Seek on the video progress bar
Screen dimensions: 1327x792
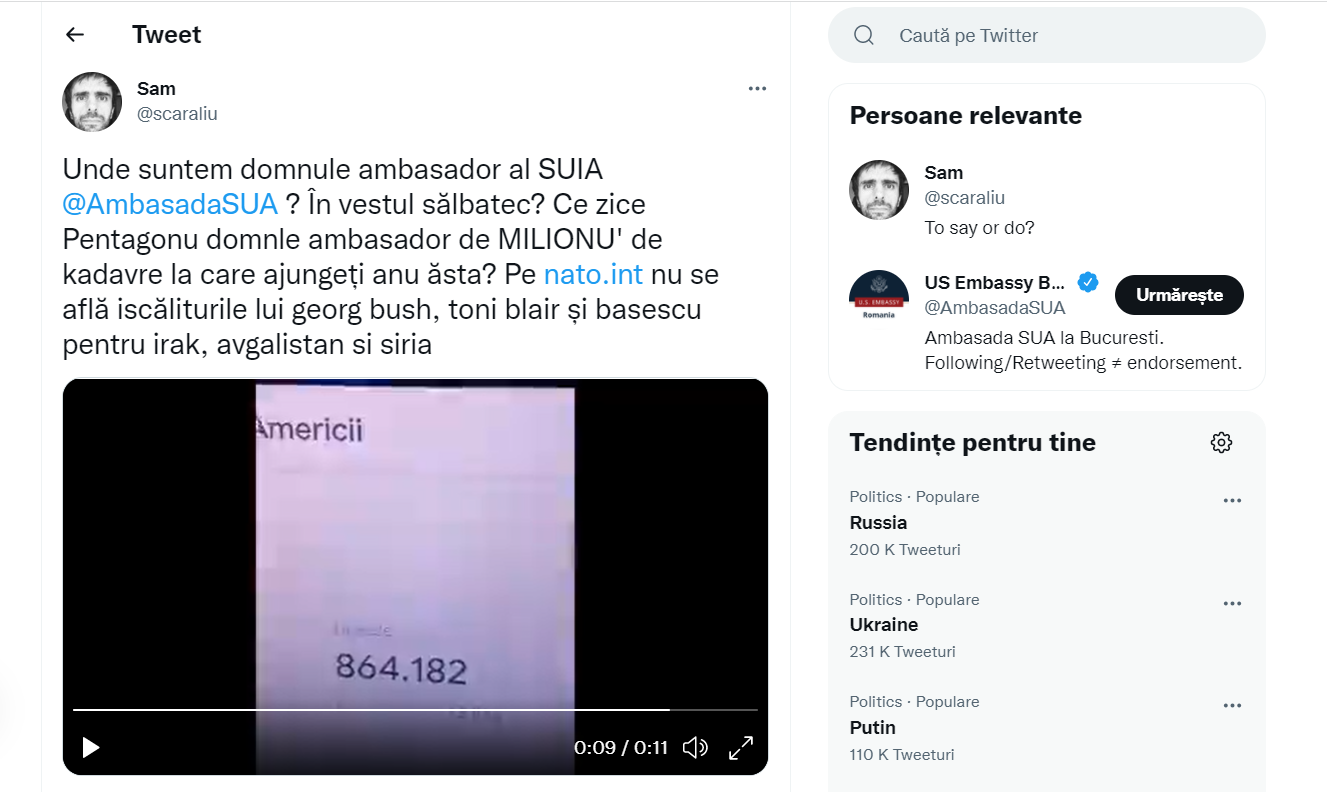click(415, 709)
